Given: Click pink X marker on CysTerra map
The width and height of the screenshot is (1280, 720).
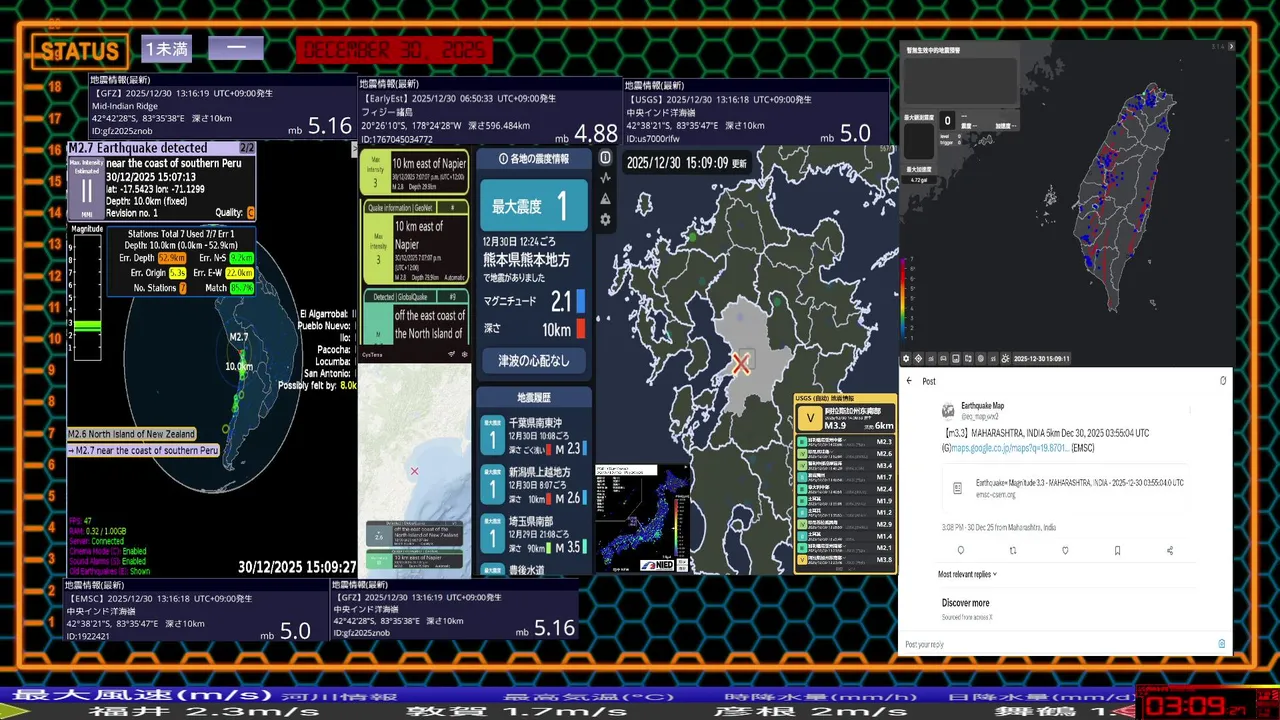Looking at the screenshot, I should (414, 471).
